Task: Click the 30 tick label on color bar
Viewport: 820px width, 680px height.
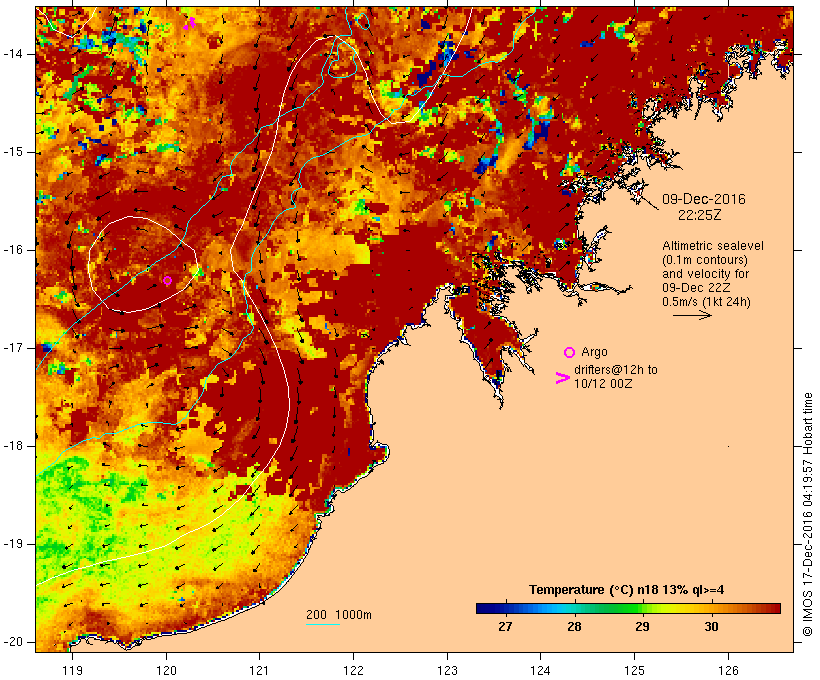Action: click(711, 626)
